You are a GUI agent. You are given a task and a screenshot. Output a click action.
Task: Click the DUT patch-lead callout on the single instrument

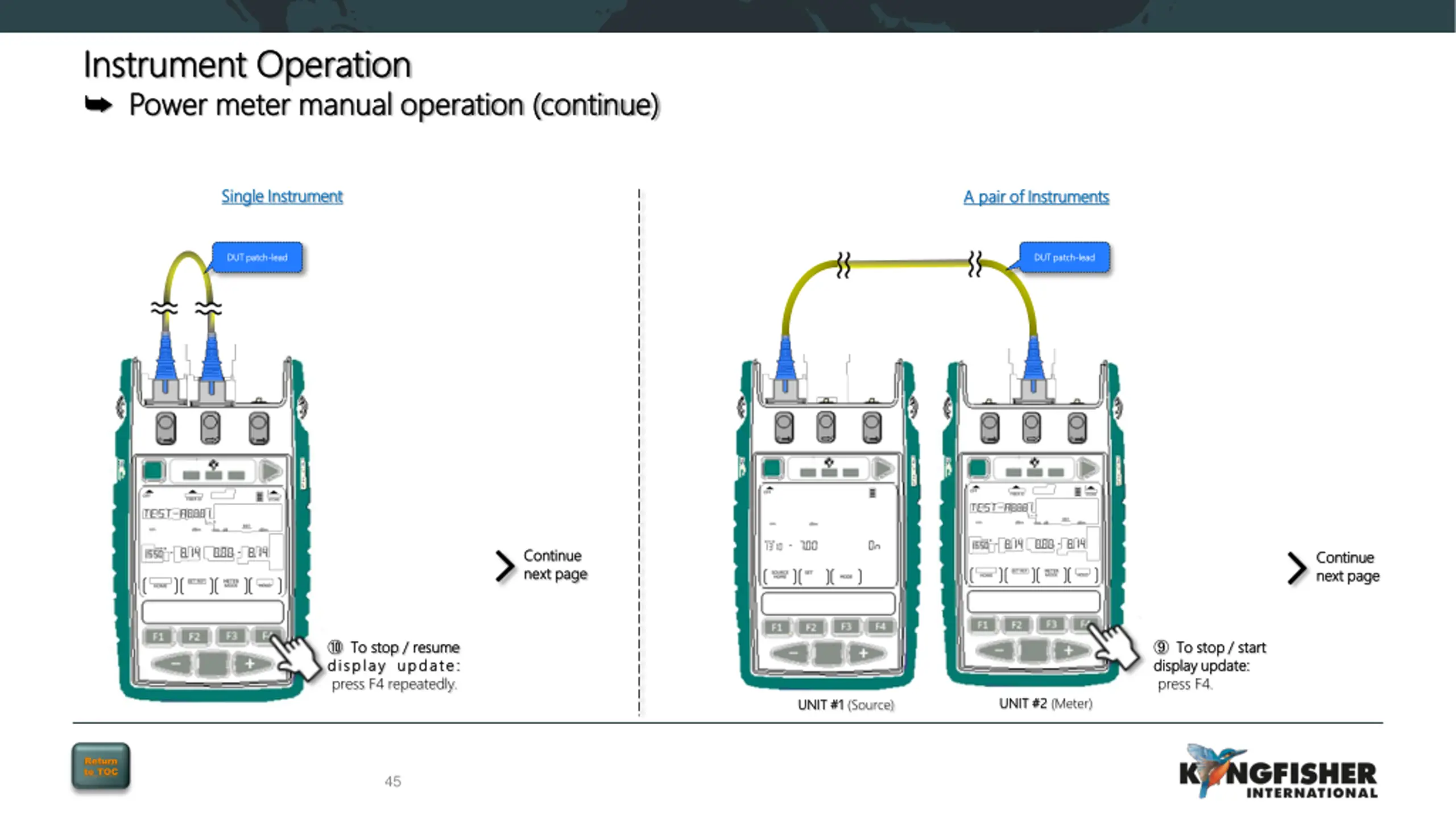pos(257,257)
